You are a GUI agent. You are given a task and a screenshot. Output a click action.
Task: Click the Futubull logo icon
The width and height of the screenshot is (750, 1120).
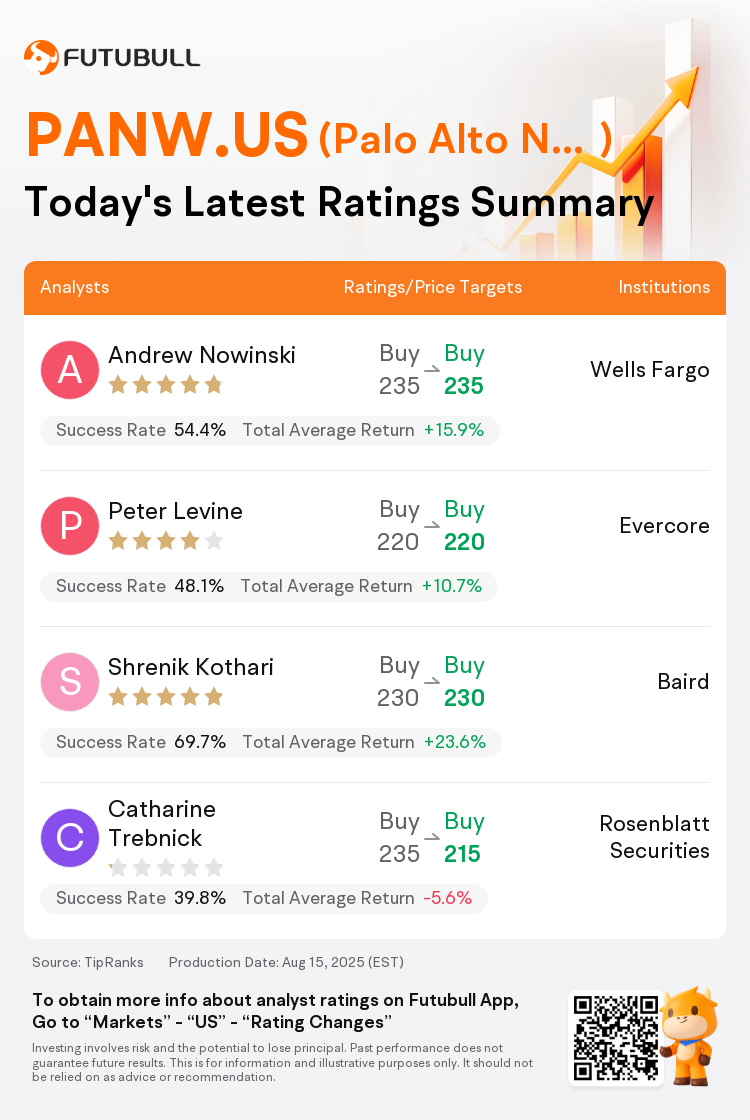tap(41, 57)
